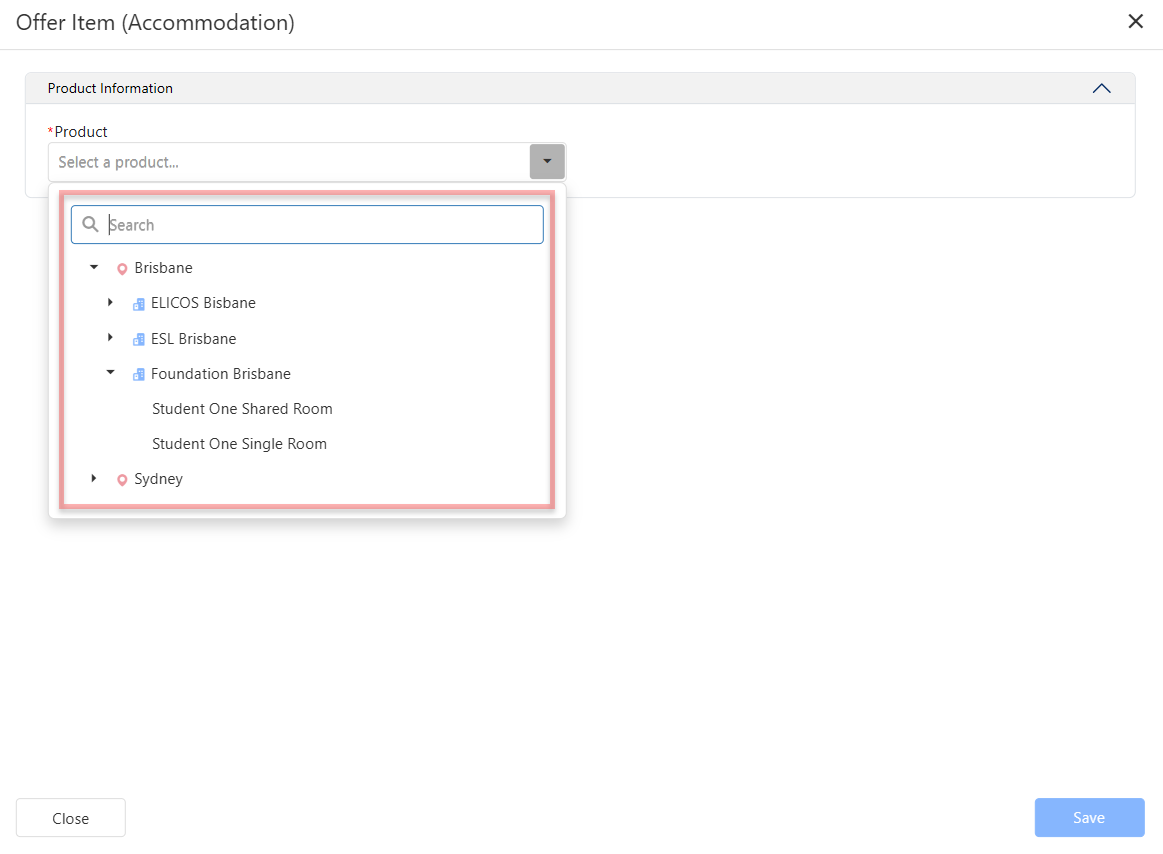Select Student One Shared Room
This screenshot has height=854, width=1163.
click(242, 409)
